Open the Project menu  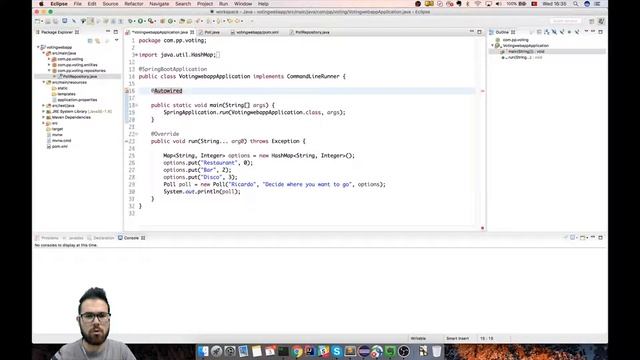pos(205,4)
